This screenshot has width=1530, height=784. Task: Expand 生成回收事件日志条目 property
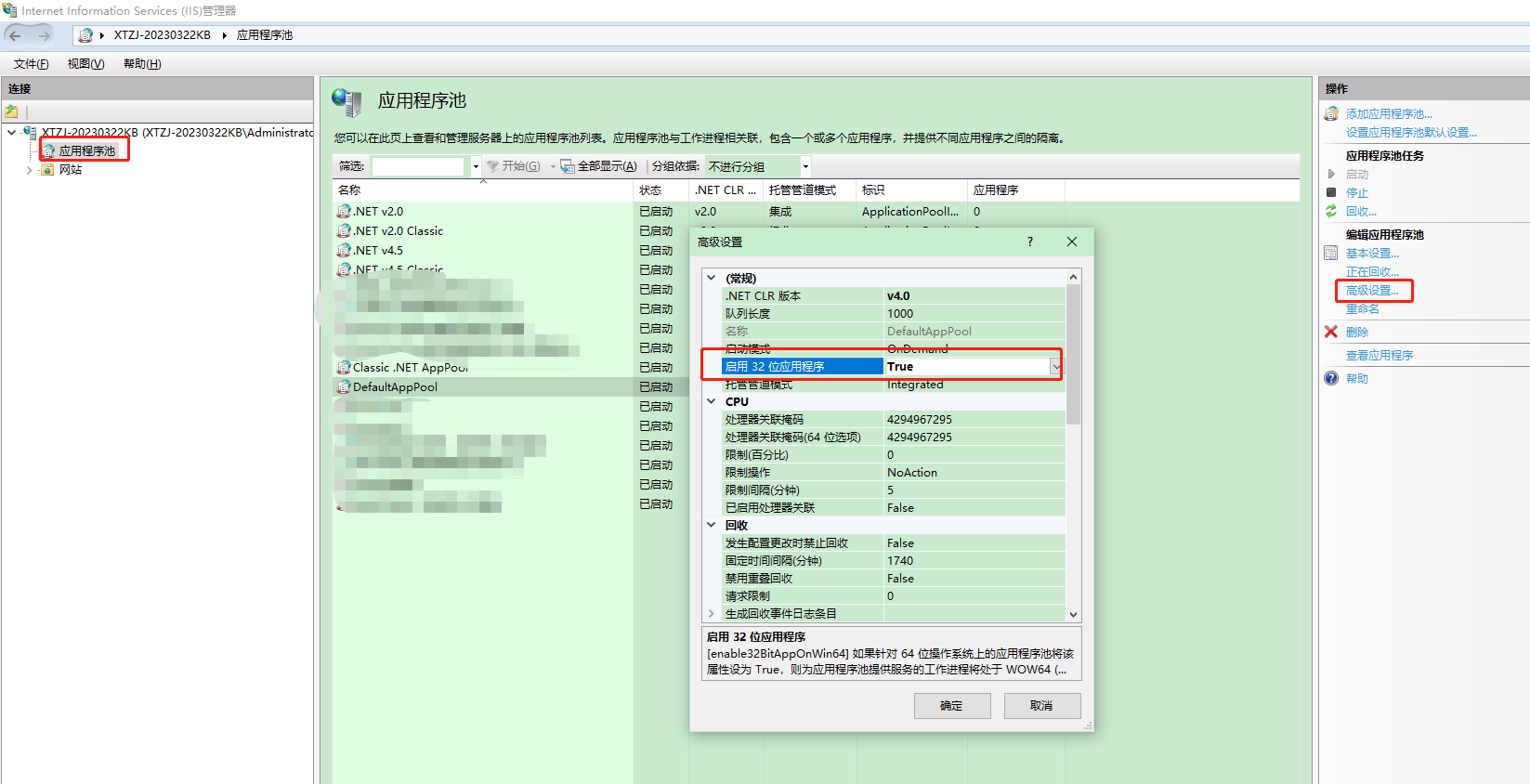tap(712, 613)
